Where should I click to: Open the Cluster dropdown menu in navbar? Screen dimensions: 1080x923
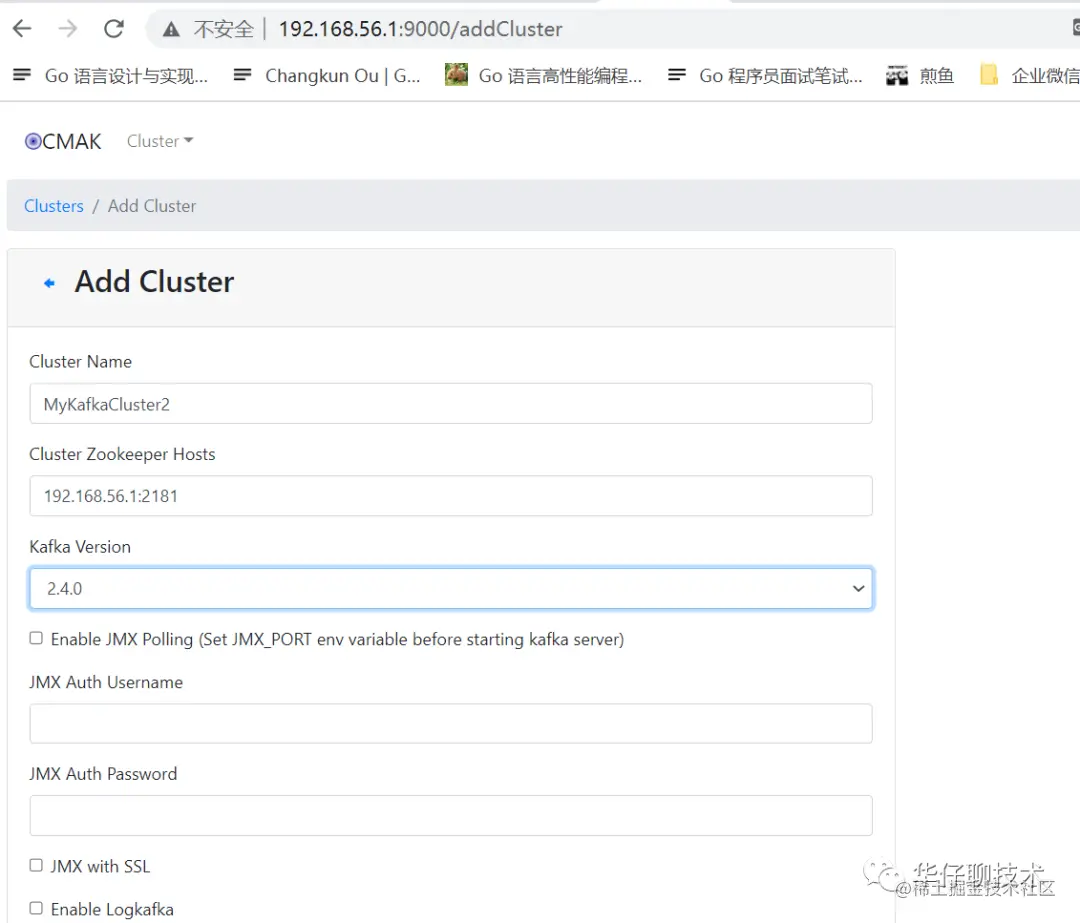(160, 141)
